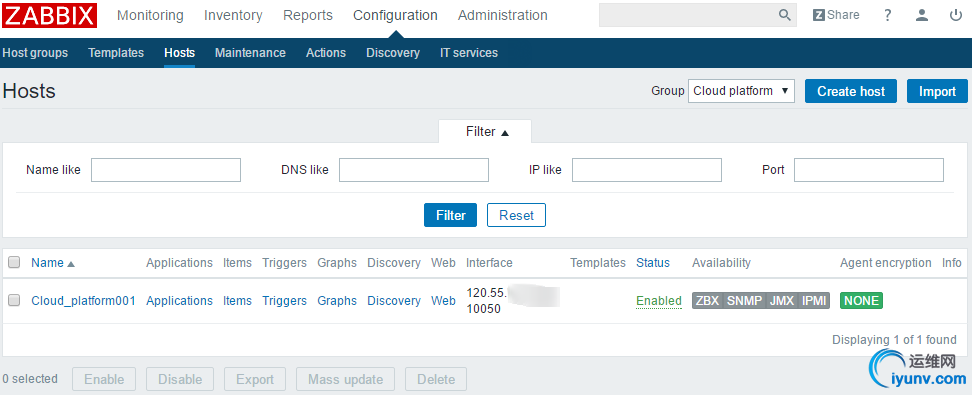
Task: Click the Delete button
Action: [436, 379]
